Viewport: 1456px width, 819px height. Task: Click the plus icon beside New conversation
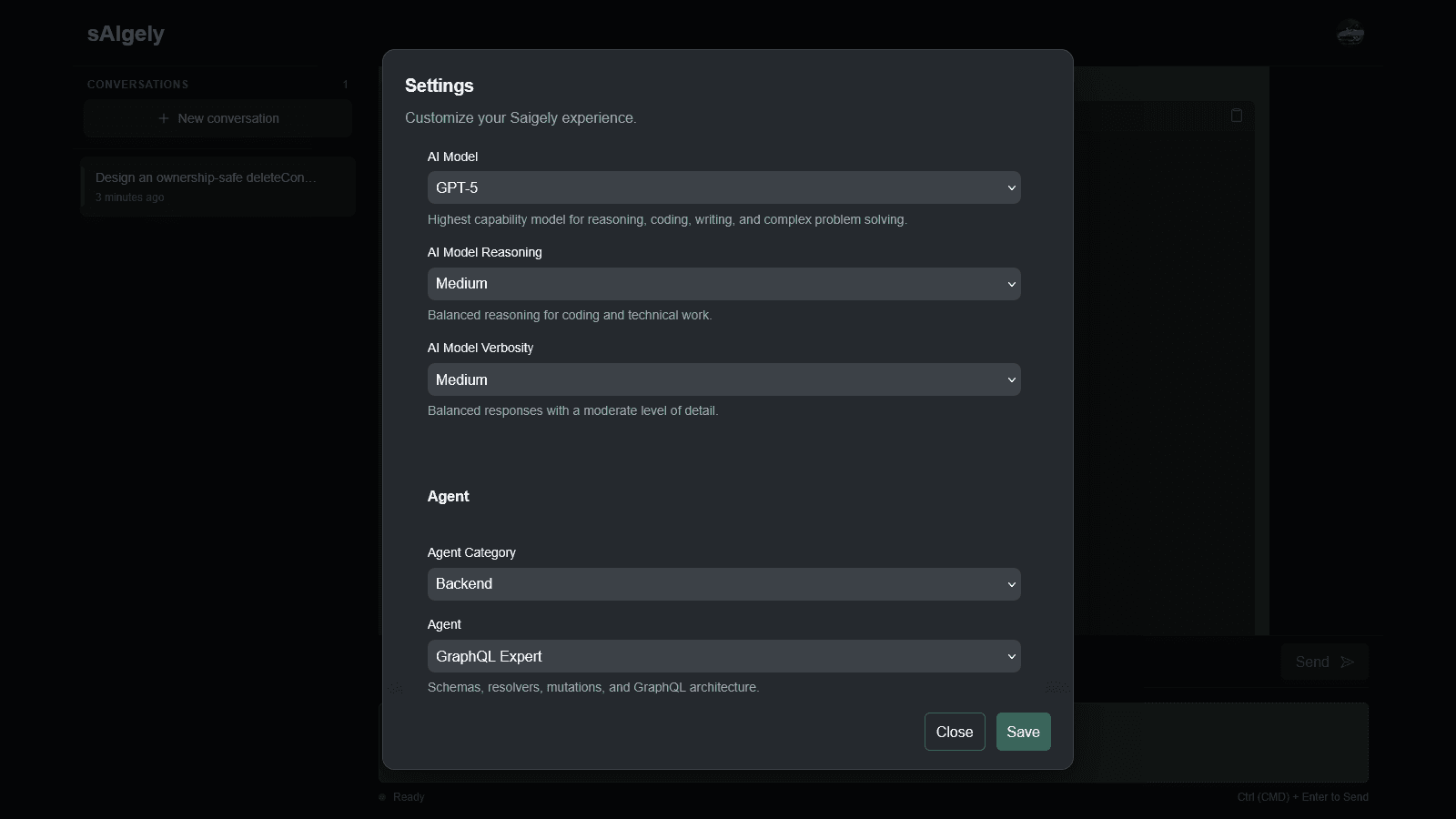164,118
